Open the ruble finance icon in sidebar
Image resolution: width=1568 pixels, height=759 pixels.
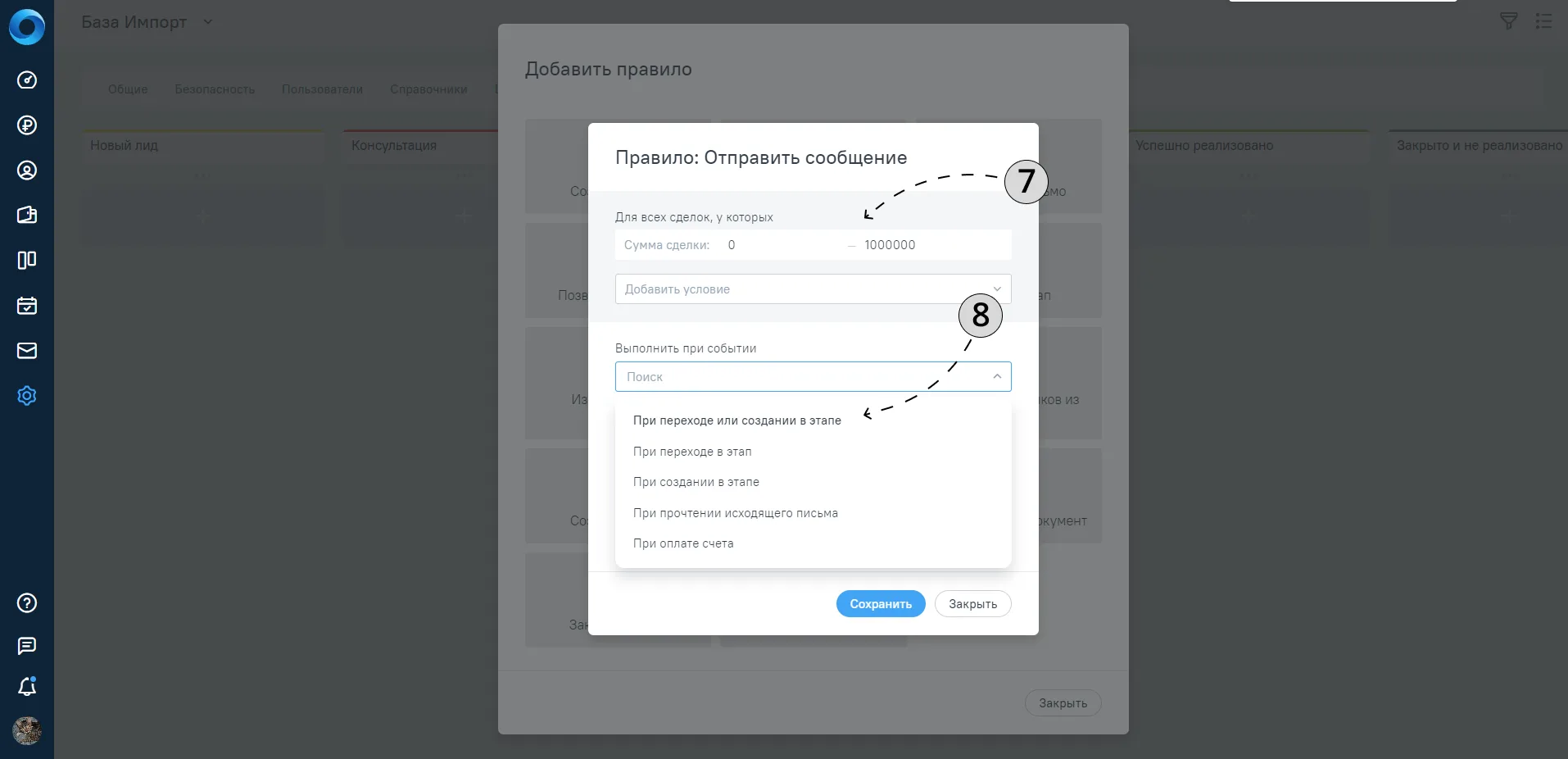(27, 125)
